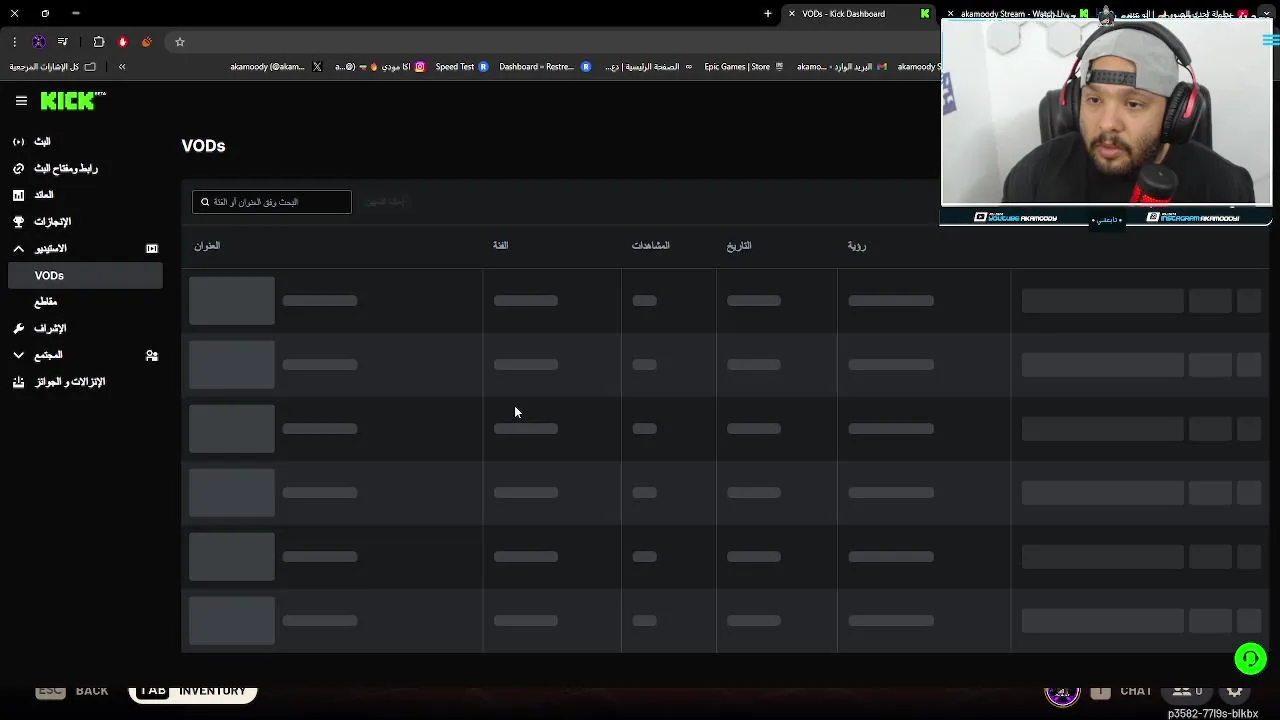Screen dimensions: 1280x720
Task: Select VODs item in sidebar
Action: [x=85, y=275]
